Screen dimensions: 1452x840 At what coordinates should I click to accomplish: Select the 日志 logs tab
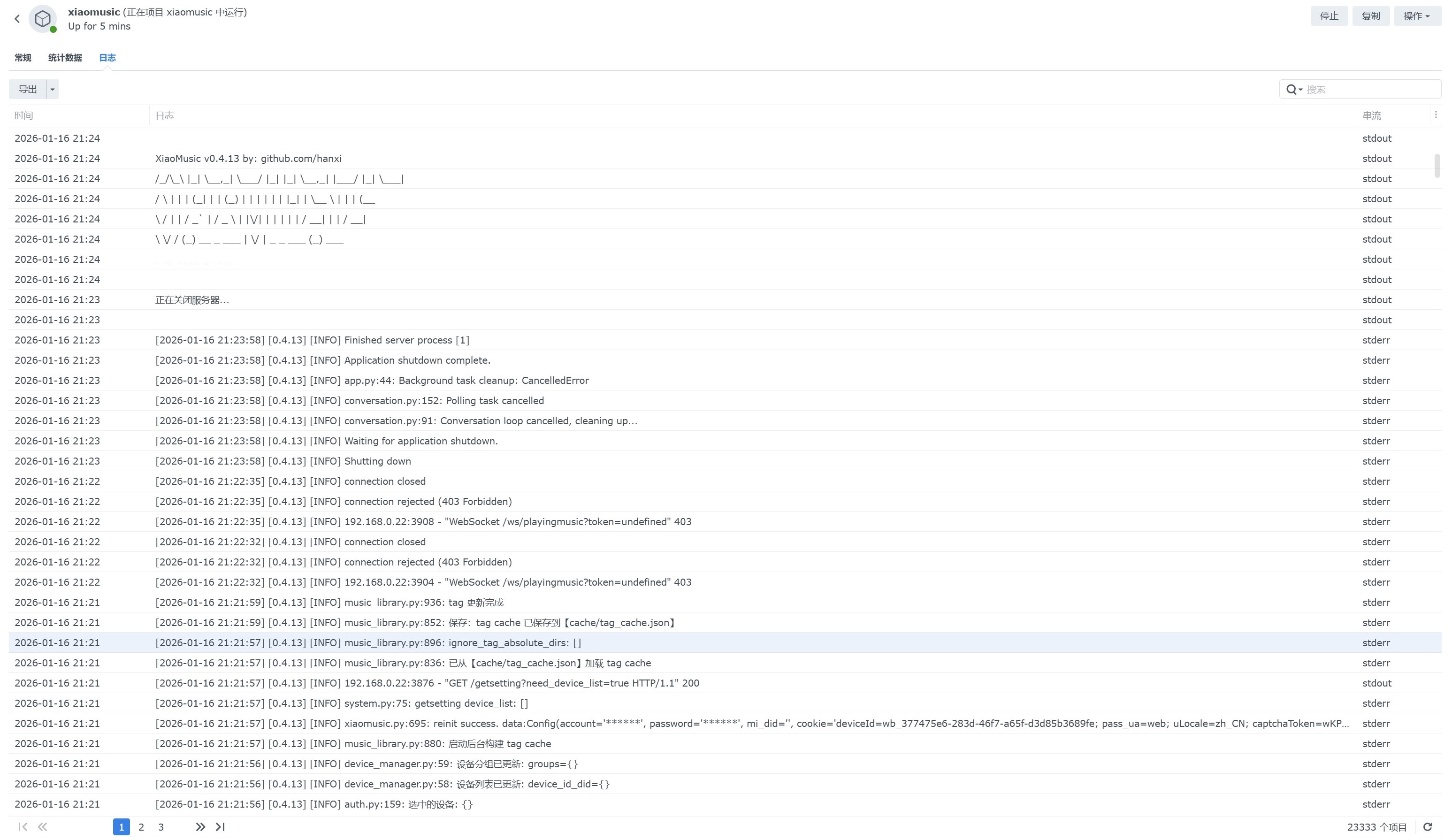pos(107,58)
